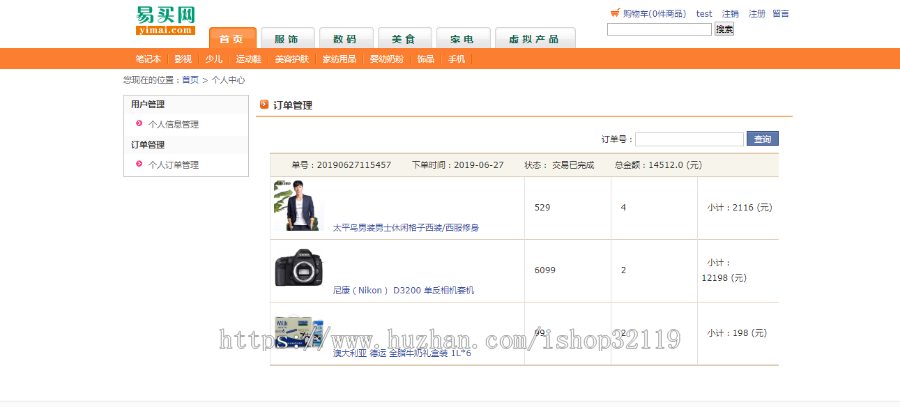Click the test username link
Screen dimensions: 900x407
[704, 14]
